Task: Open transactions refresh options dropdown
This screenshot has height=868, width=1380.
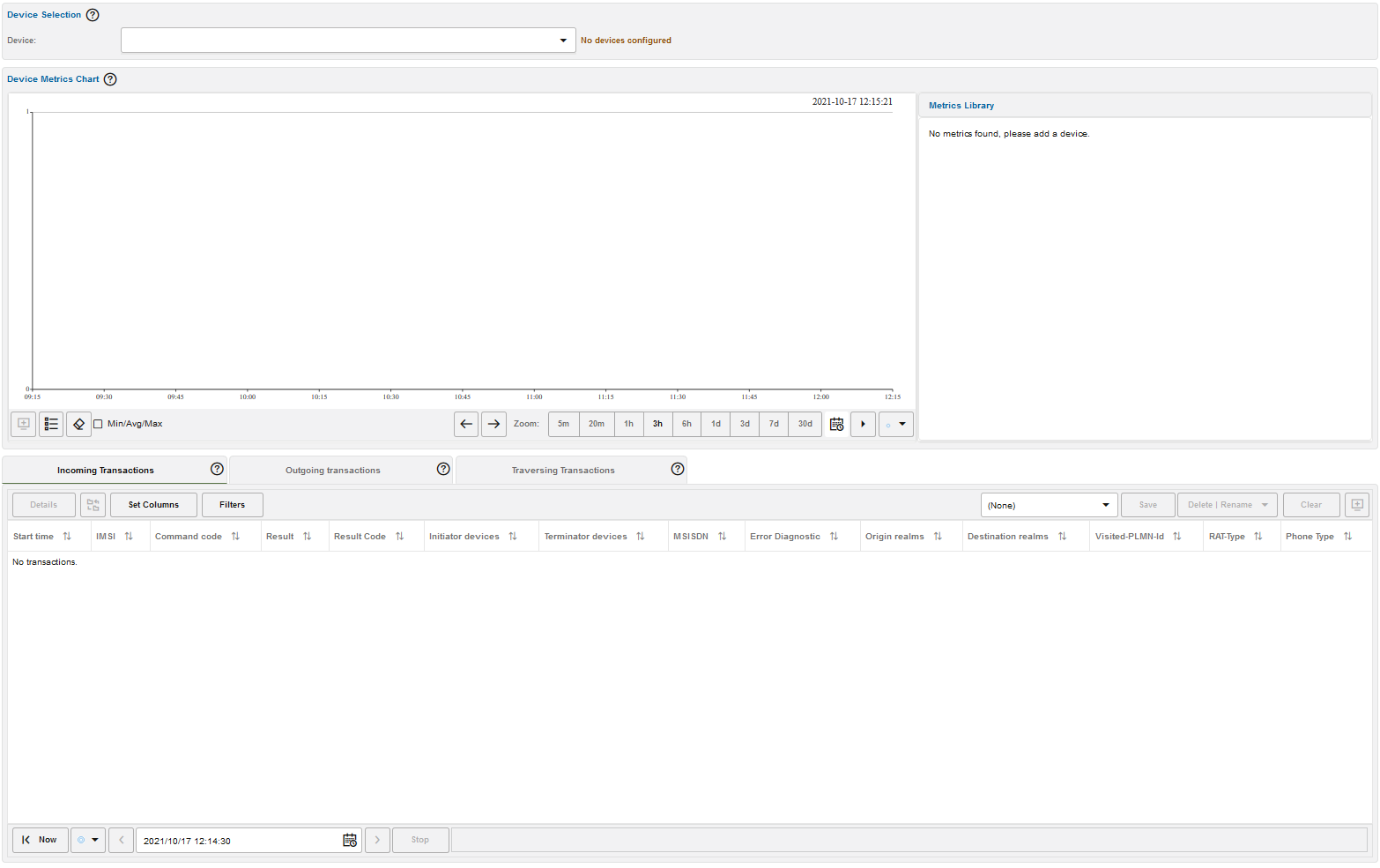Action: click(88, 840)
